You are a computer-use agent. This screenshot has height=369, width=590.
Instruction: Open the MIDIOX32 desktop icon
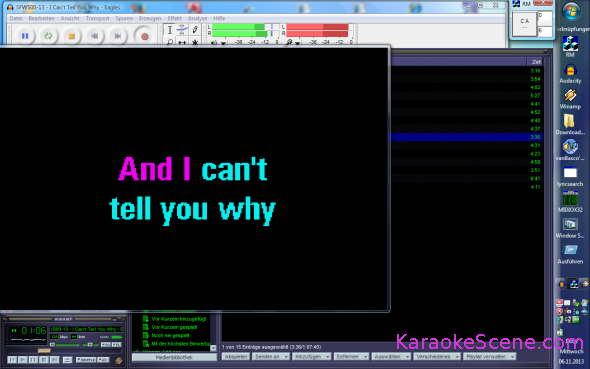tap(570, 202)
